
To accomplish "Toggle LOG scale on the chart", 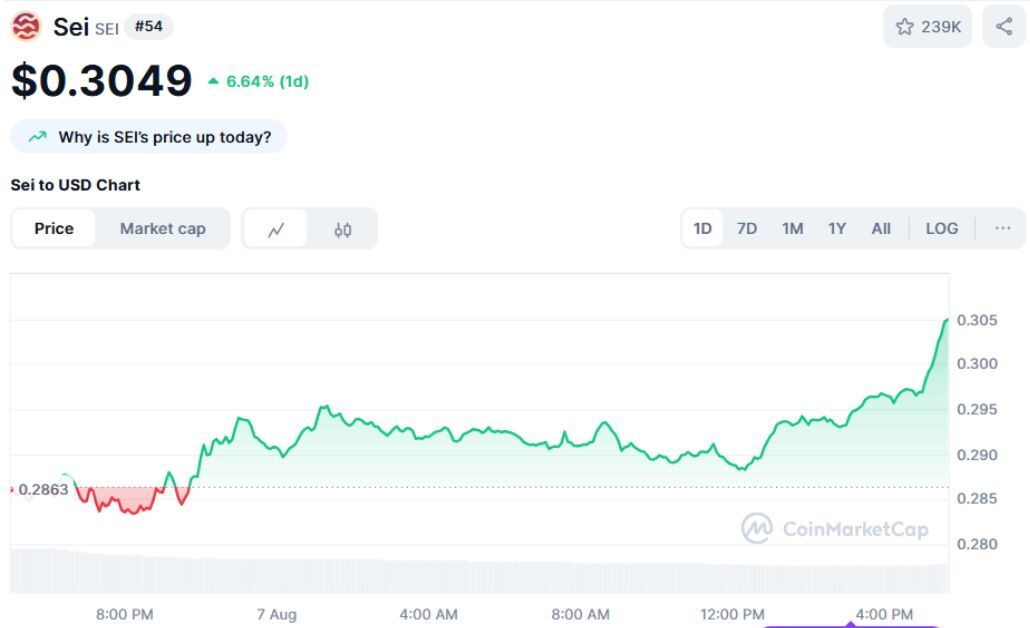I will click(x=941, y=228).
